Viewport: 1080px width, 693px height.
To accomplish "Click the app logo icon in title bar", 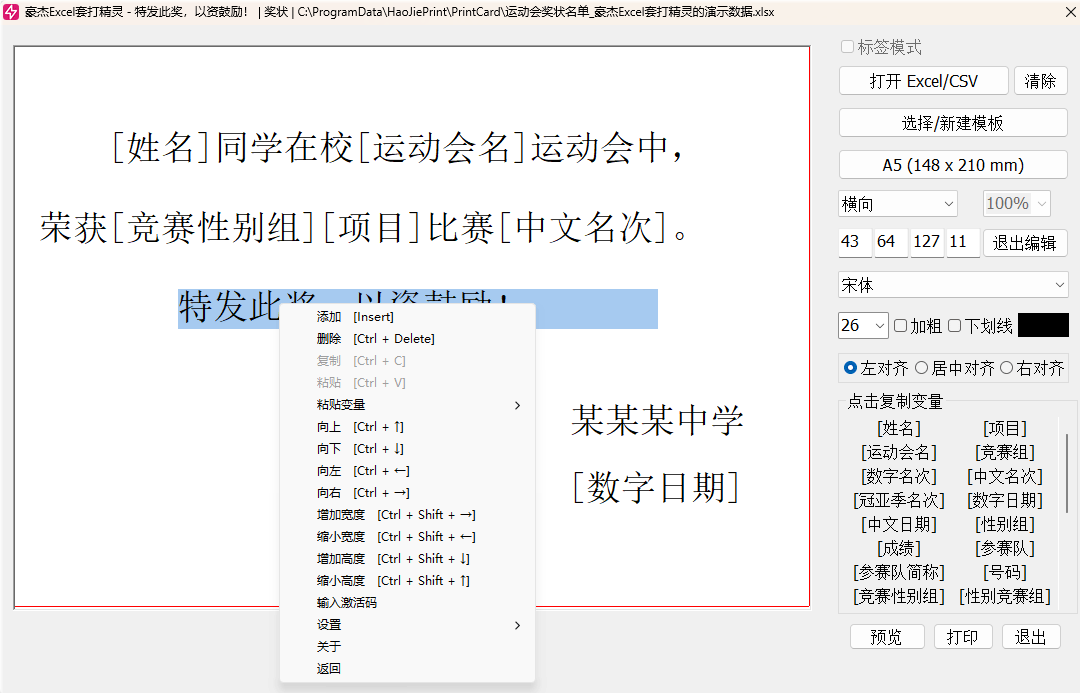I will [x=11, y=12].
